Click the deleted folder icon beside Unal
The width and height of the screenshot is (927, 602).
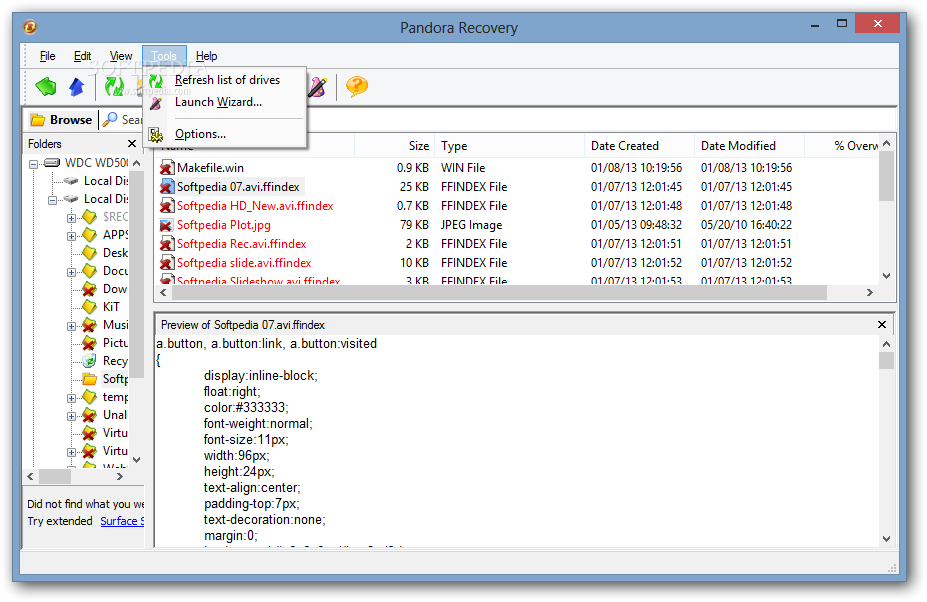(x=89, y=415)
